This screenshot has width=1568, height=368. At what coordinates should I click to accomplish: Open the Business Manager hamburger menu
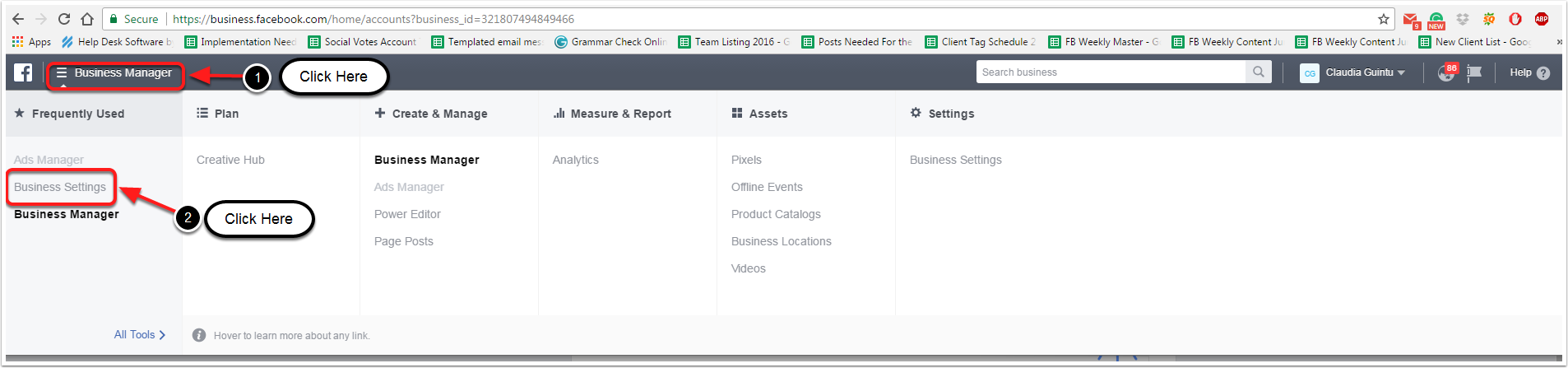[115, 72]
